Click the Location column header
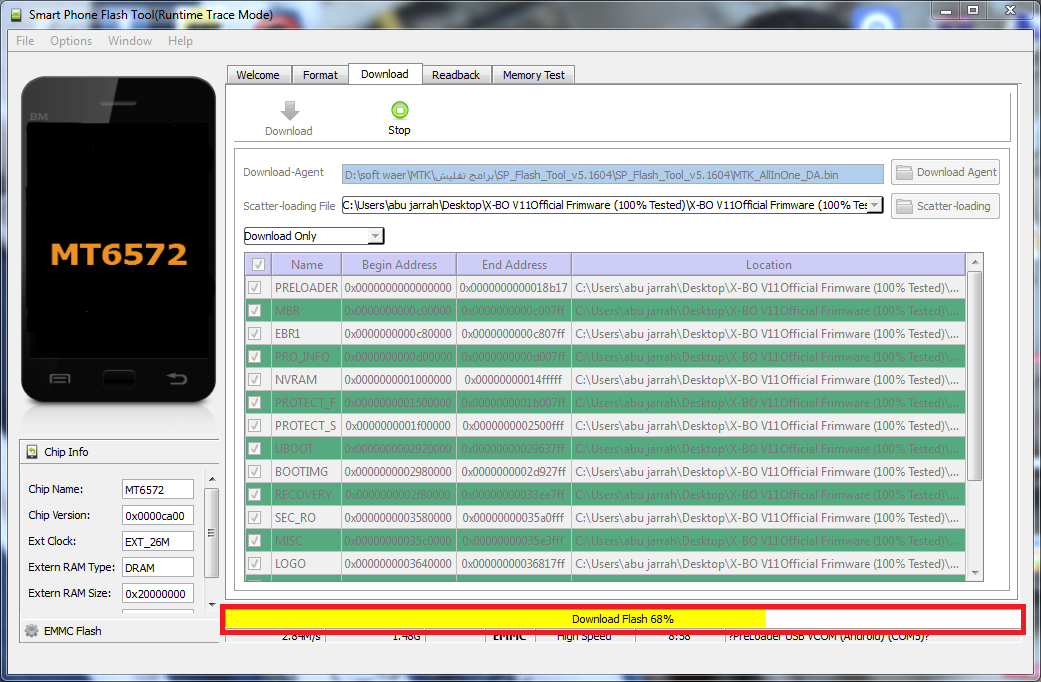The image size is (1041, 682). (x=768, y=264)
